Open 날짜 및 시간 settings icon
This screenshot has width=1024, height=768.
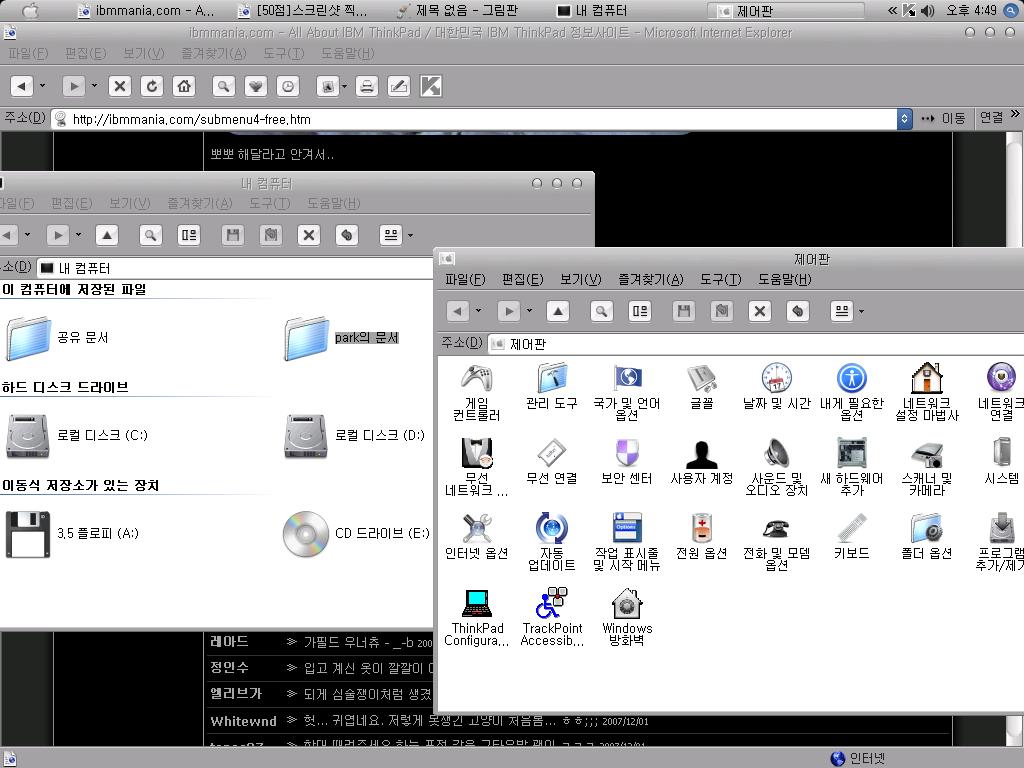[x=776, y=378]
